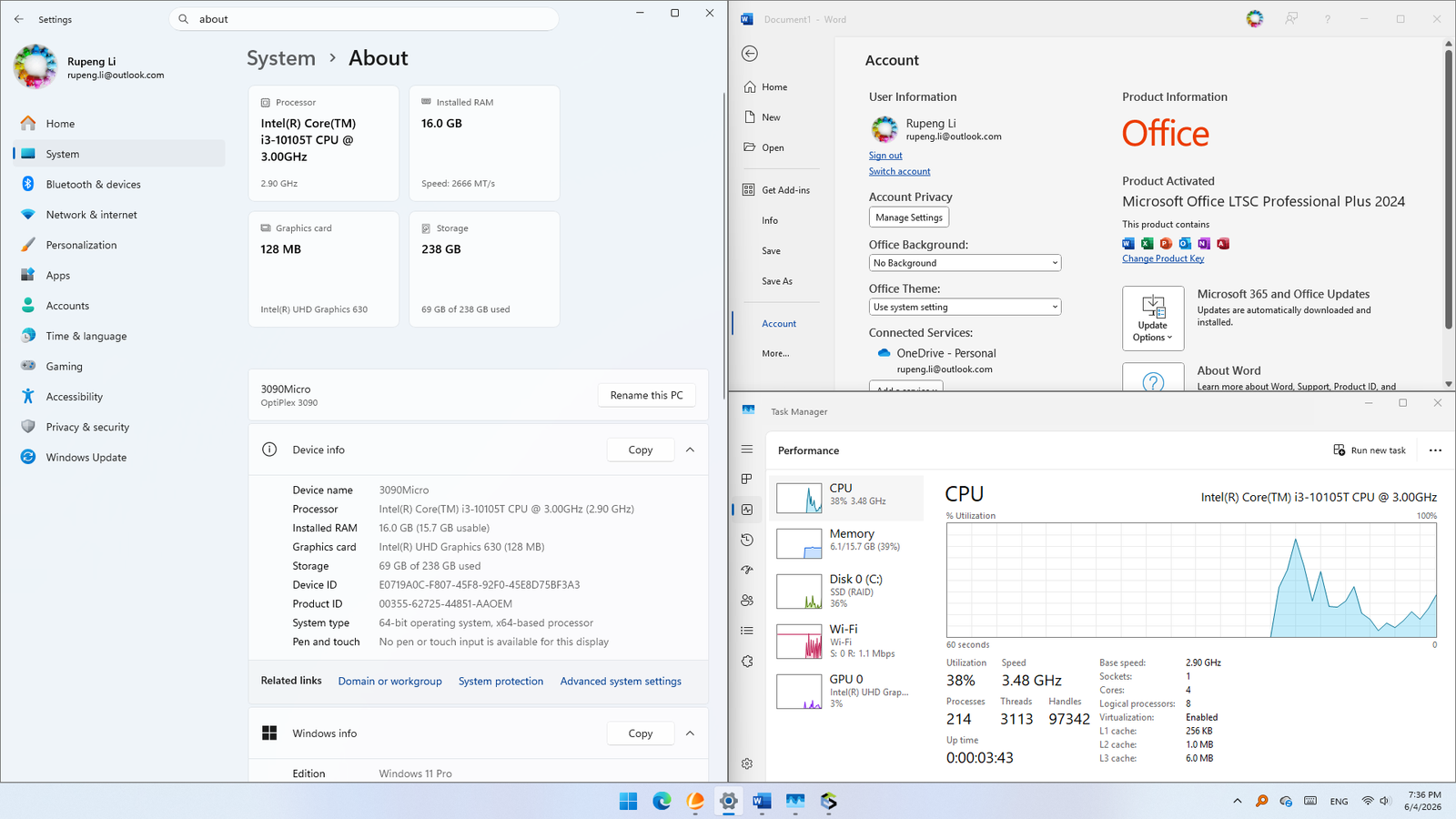
Task: Click the feedback icon in Word title bar
Action: click(1291, 19)
